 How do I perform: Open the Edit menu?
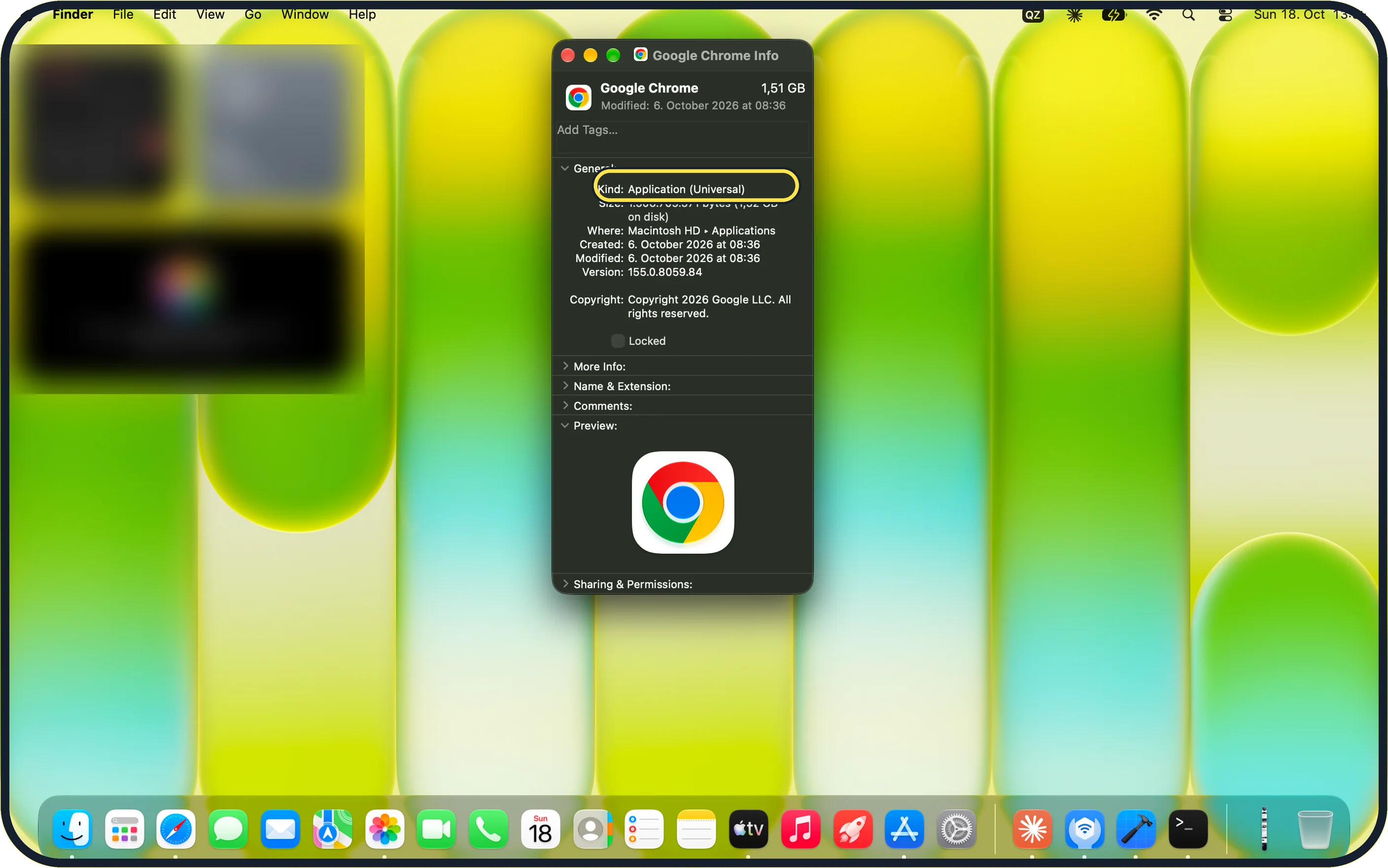[x=164, y=14]
